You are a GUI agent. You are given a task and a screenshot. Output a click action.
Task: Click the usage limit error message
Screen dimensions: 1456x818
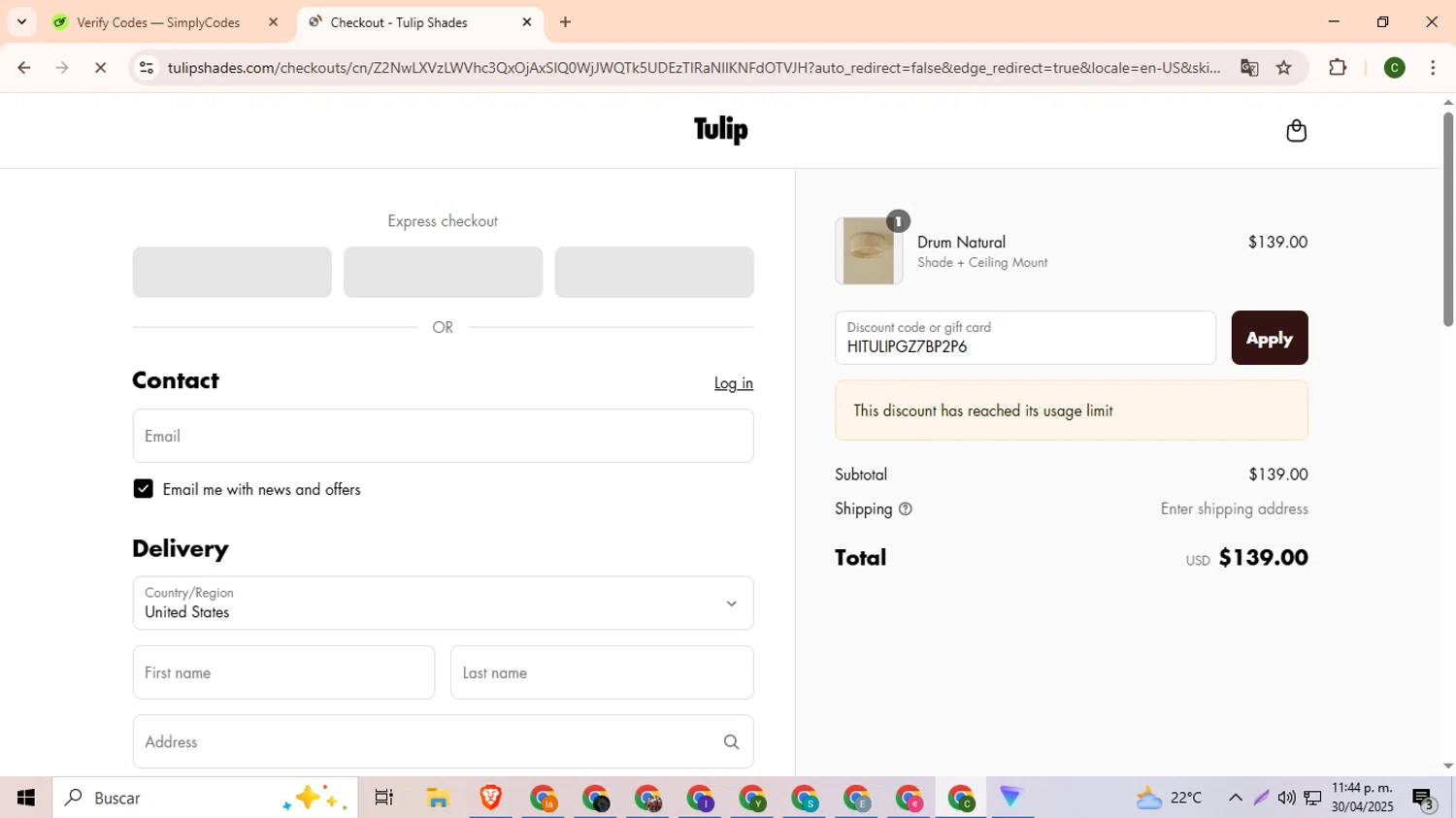tap(1072, 410)
